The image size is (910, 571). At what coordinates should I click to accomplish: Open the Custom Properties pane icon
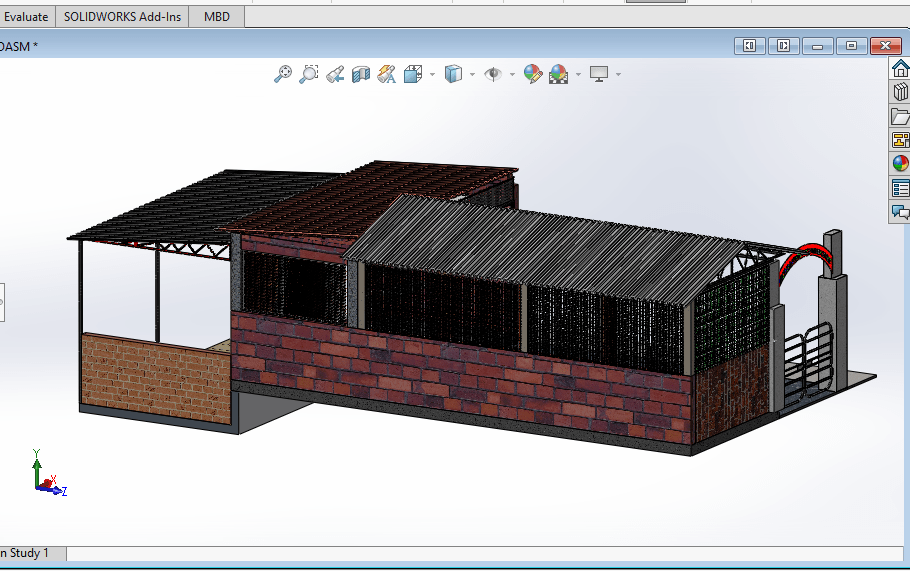pos(900,188)
